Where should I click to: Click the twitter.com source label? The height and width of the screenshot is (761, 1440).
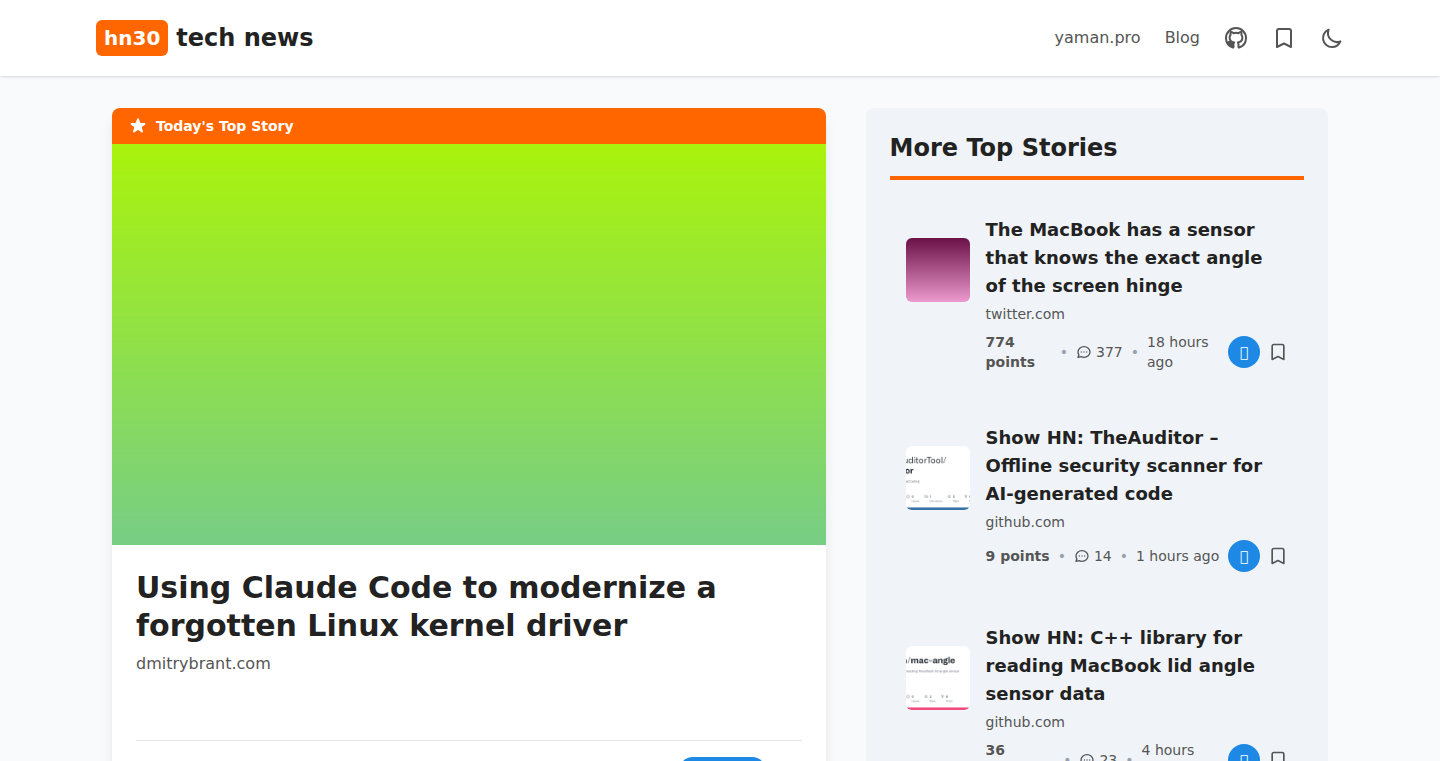(1025, 314)
